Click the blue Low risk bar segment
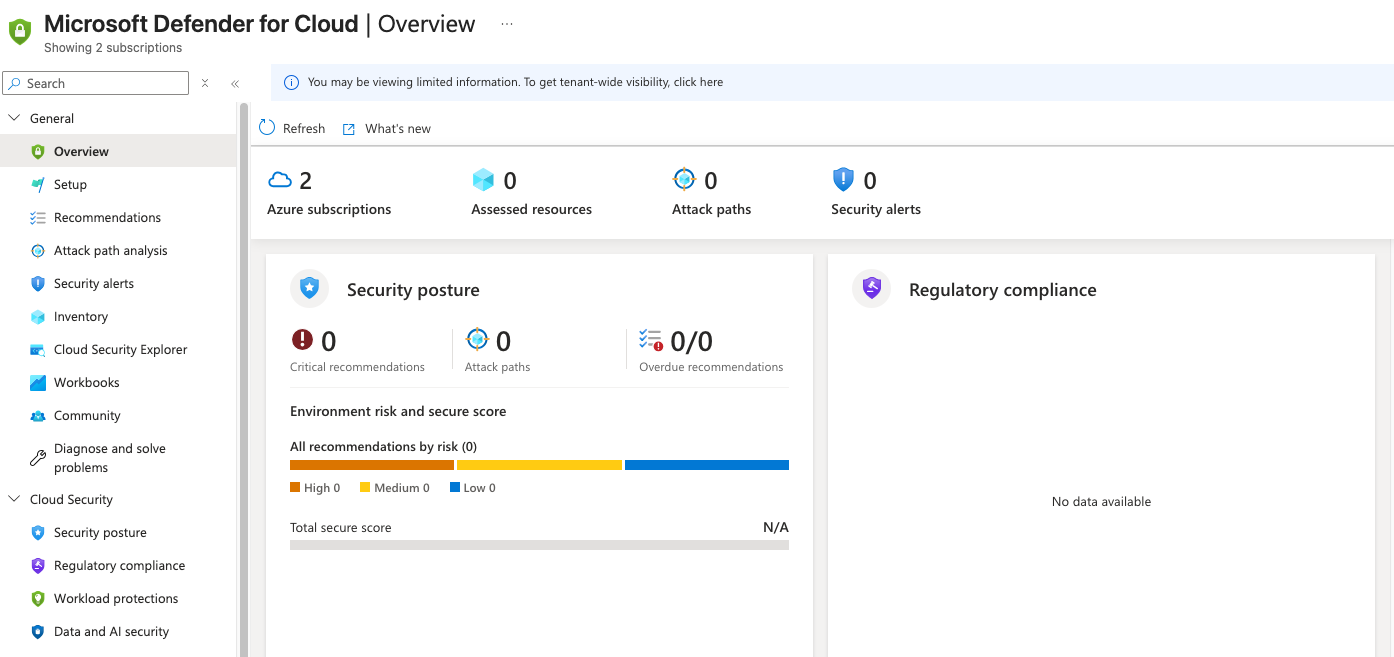 point(707,465)
